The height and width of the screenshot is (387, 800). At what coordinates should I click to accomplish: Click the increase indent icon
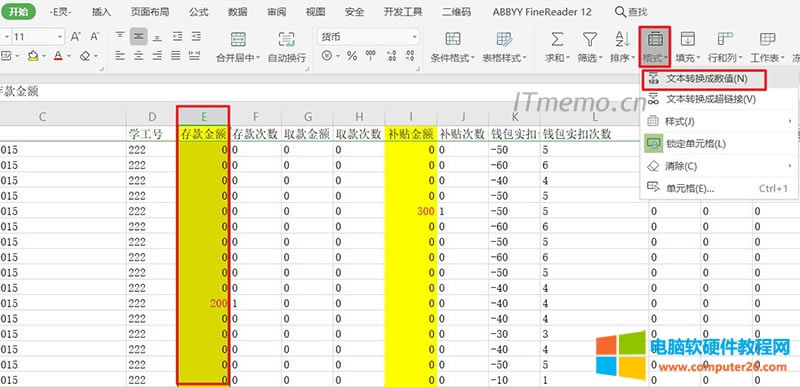[196, 36]
